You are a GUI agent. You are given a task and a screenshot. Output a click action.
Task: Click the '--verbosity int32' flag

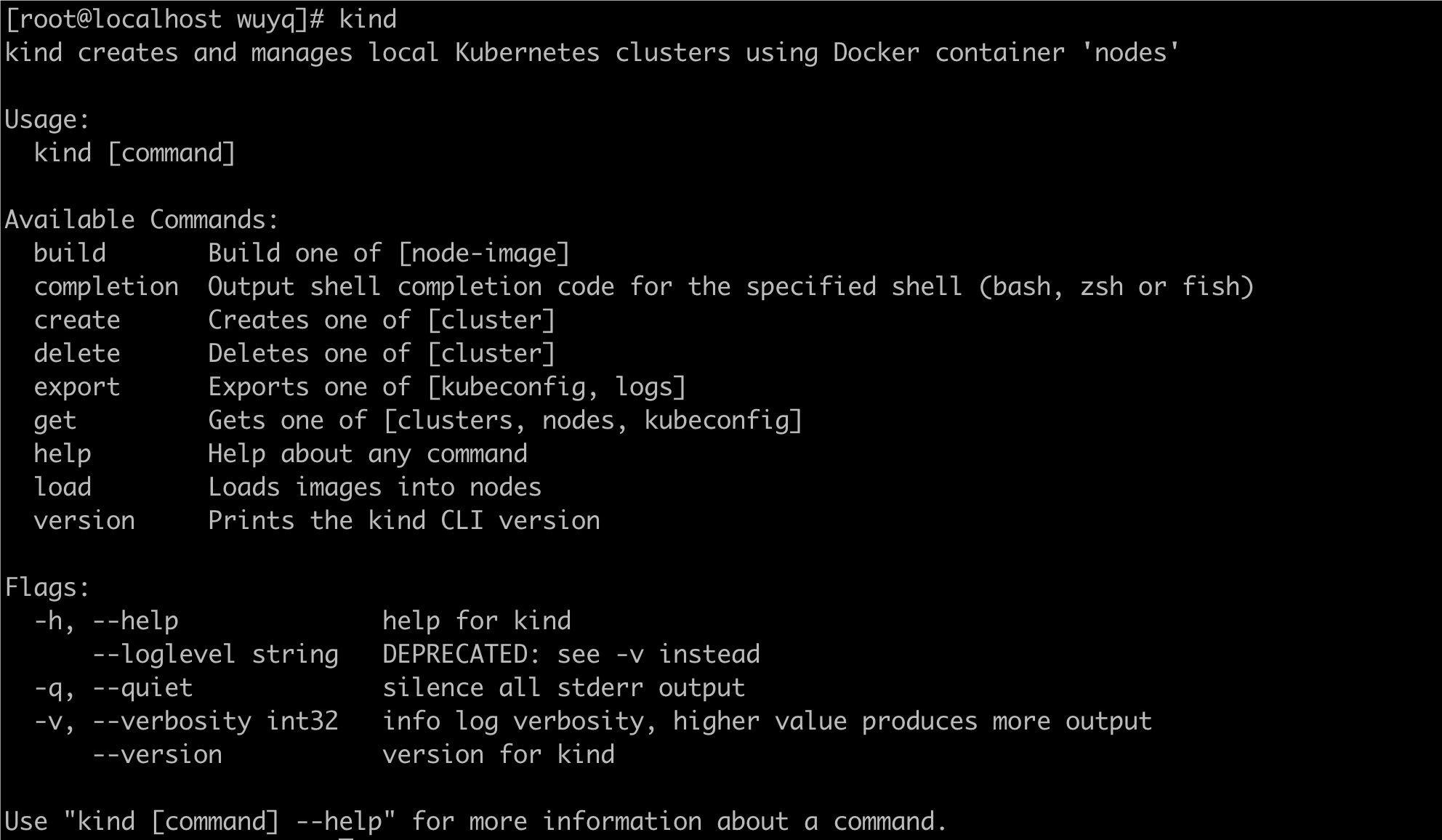215,722
